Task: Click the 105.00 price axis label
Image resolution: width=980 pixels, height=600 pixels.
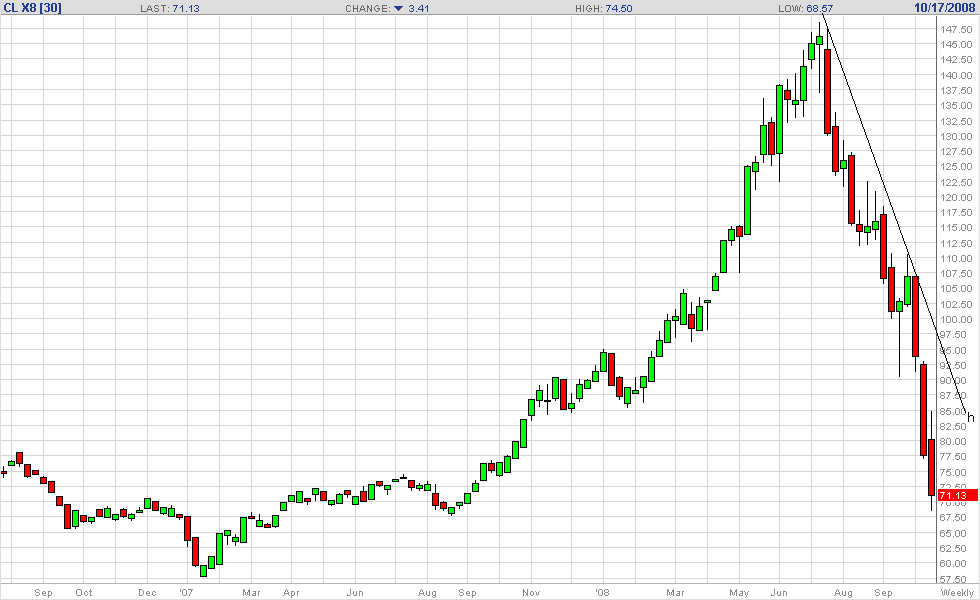Action: pyautogui.click(x=956, y=289)
